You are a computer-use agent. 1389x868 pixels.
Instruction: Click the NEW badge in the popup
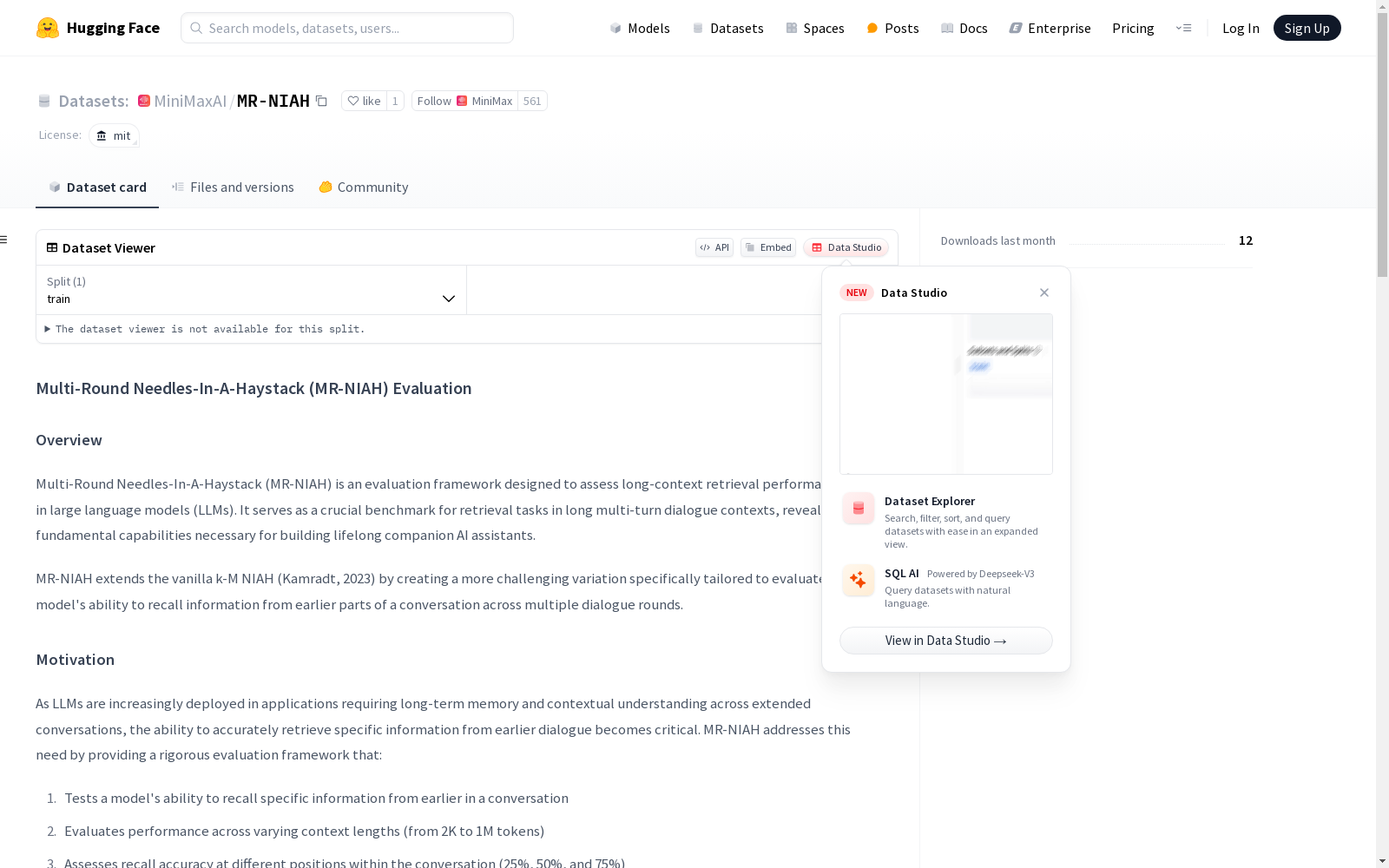click(x=857, y=293)
